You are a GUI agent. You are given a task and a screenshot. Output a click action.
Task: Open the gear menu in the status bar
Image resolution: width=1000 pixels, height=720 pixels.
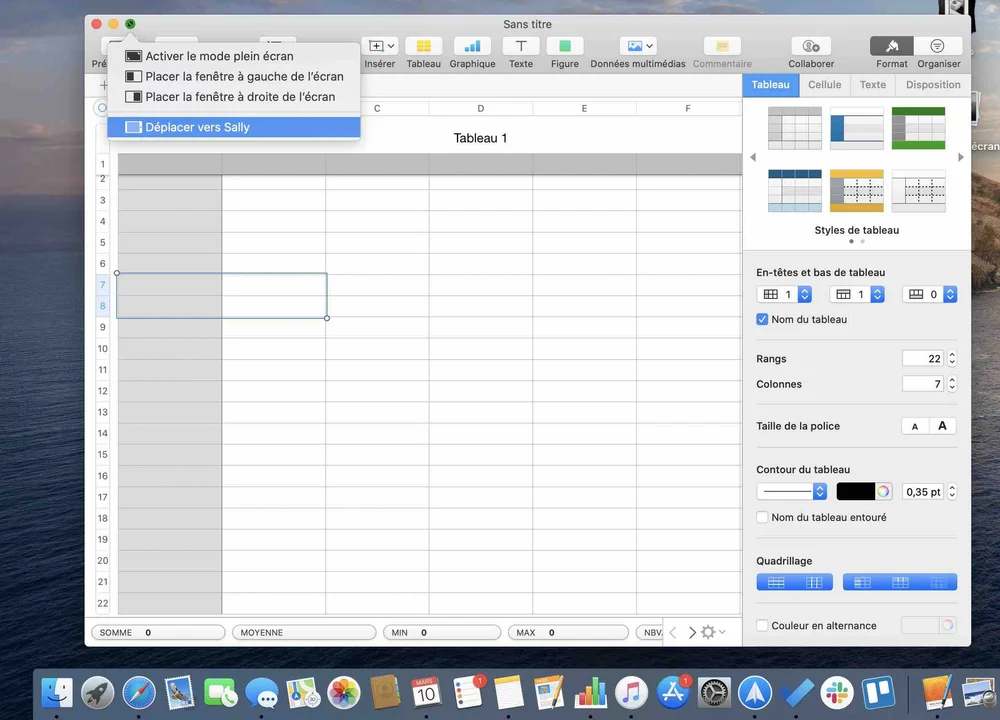pos(712,632)
